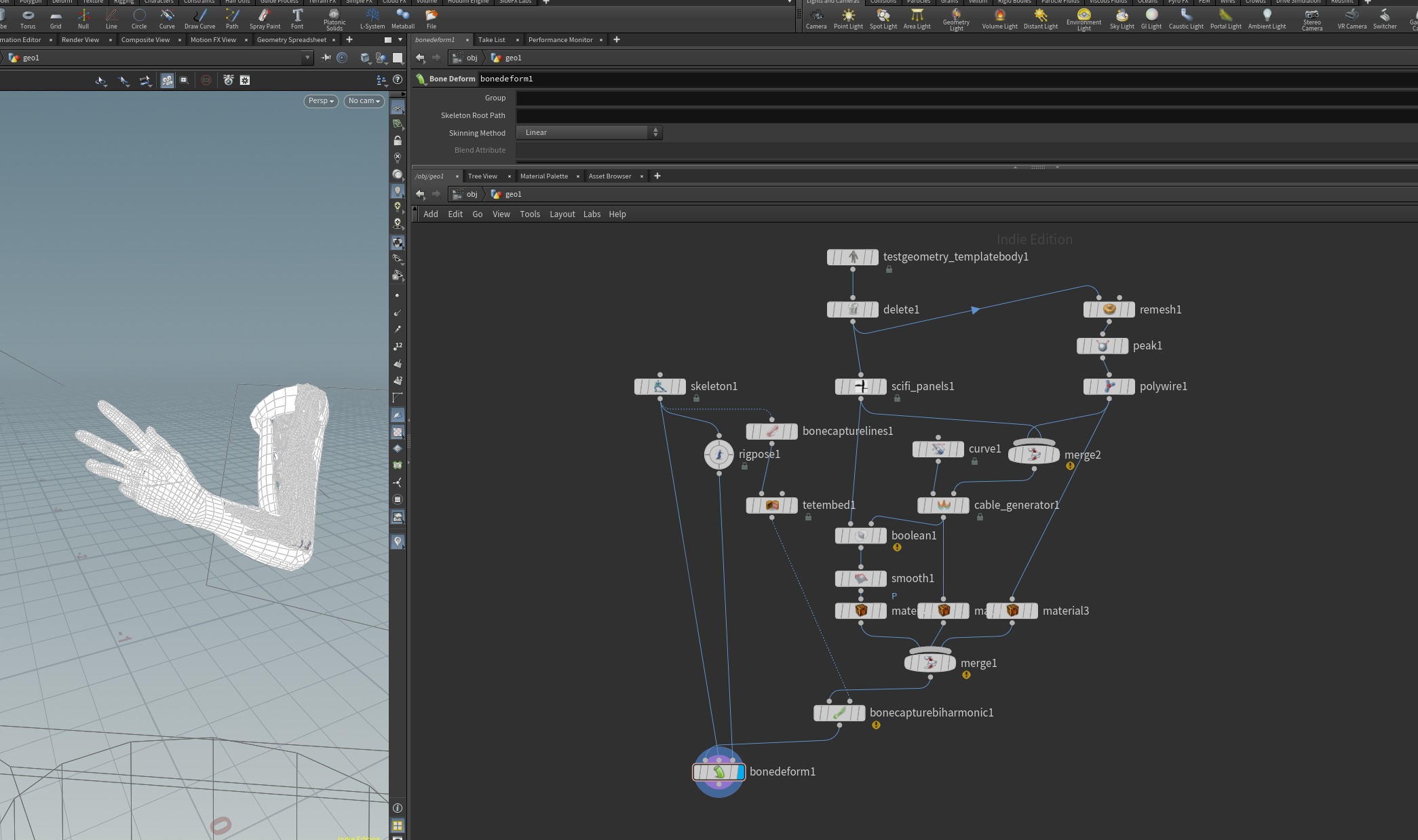Expand the No cam camera menu
Screen dimensions: 1418x840
pyautogui.click(x=364, y=101)
